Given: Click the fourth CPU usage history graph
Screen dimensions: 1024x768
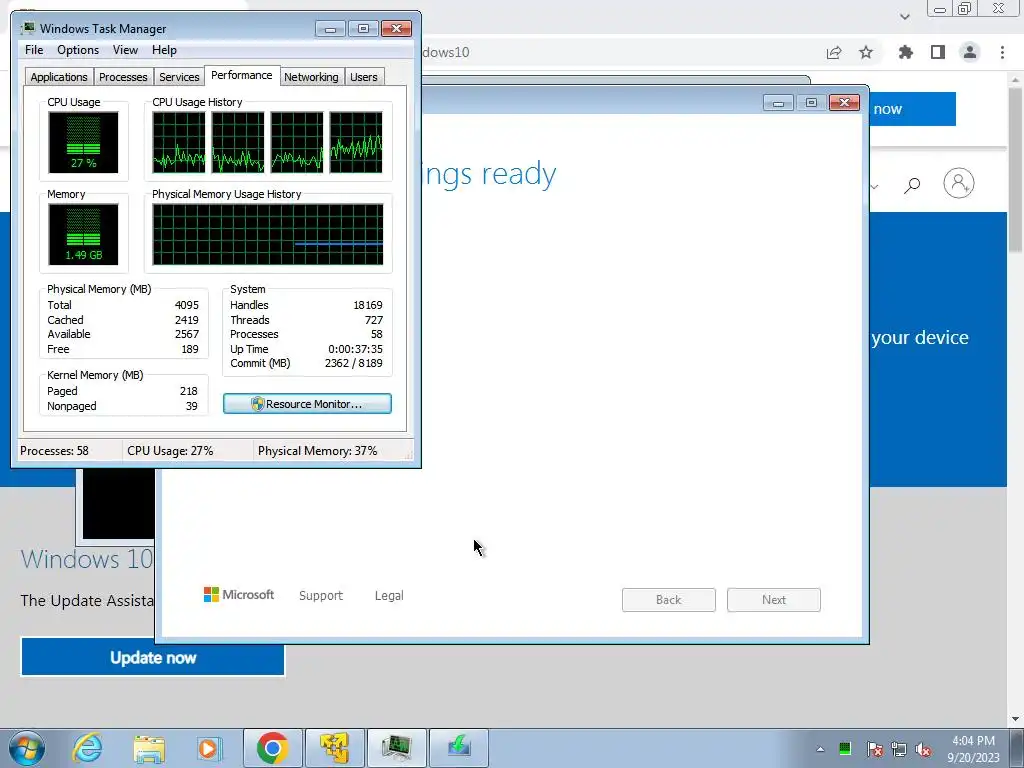Looking at the screenshot, I should (356, 142).
